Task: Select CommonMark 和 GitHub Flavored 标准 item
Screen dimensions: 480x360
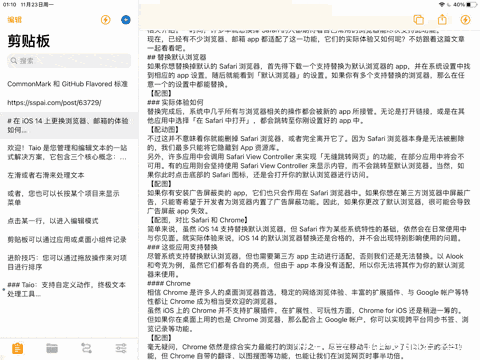Action: (x=69, y=84)
